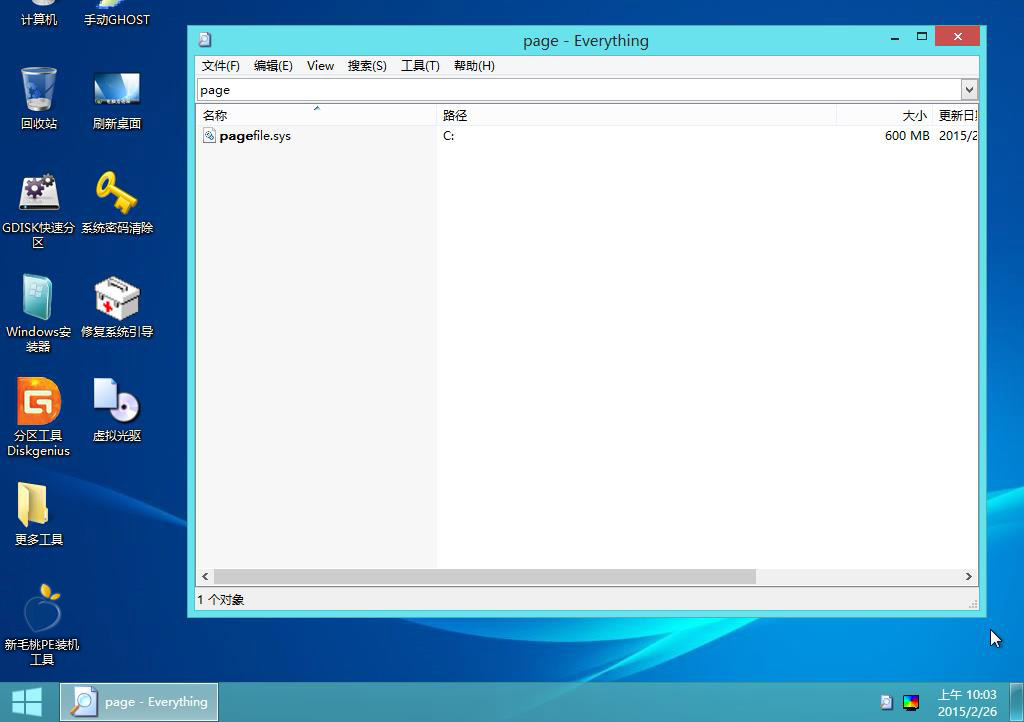Click the 1 个对象 status bar text
Screen dimensions: 1024x722
pyautogui.click(x=221, y=599)
